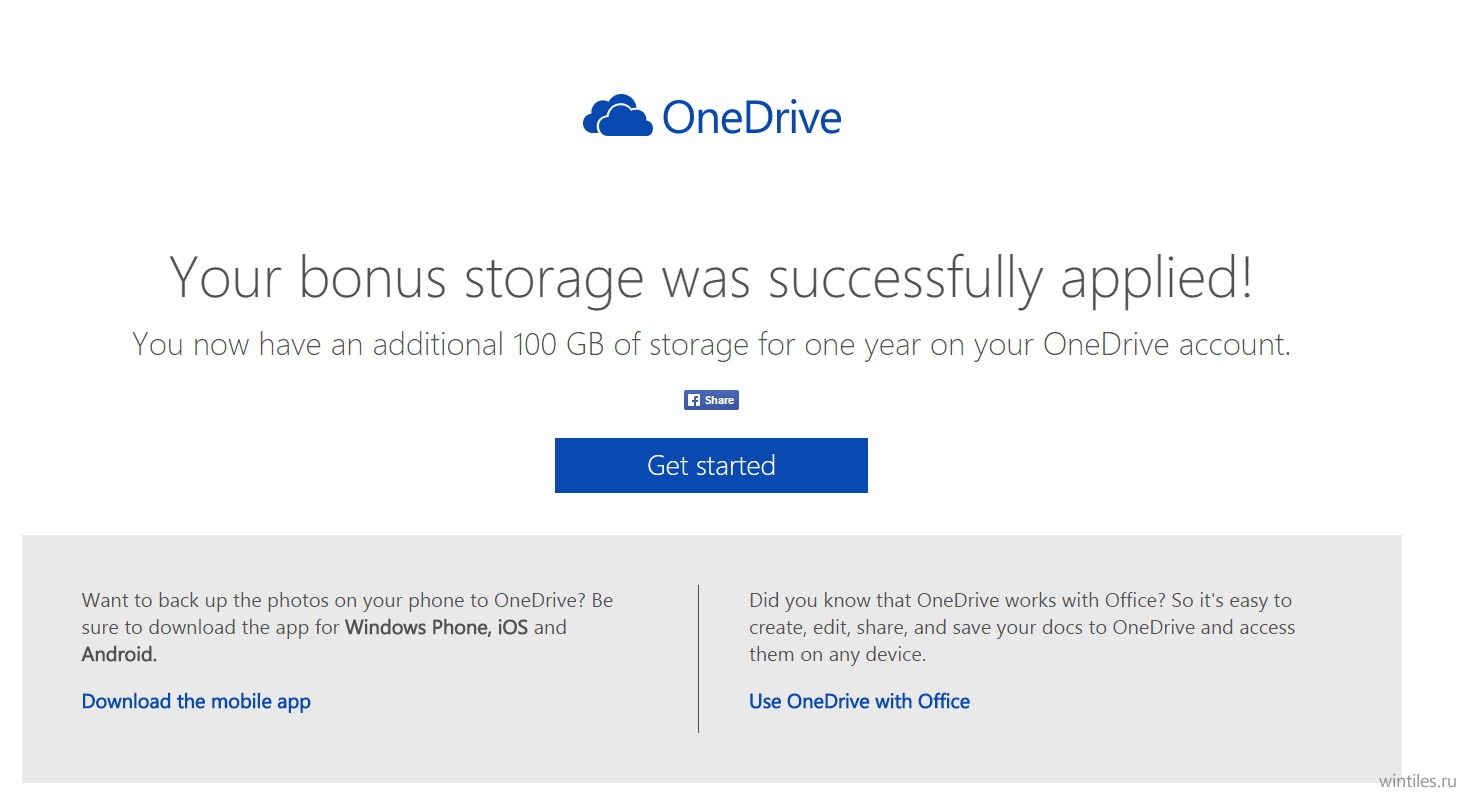The height and width of the screenshot is (804, 1474).
Task: Click the OneDrive cloud logo icon
Action: pyautogui.click(x=616, y=116)
